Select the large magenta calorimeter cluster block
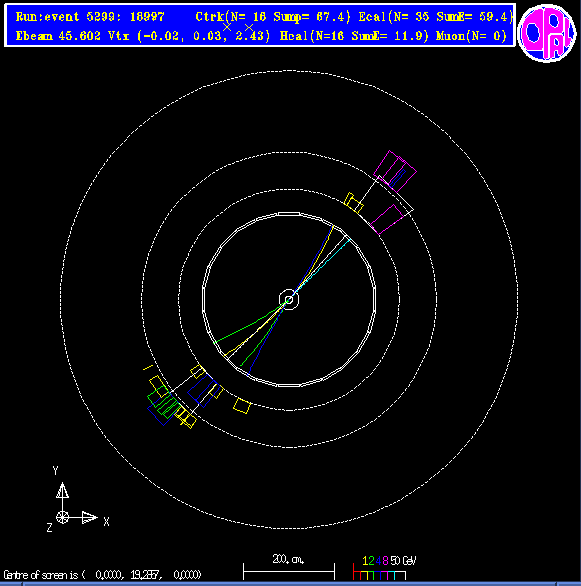581x586 pixels. (395, 171)
